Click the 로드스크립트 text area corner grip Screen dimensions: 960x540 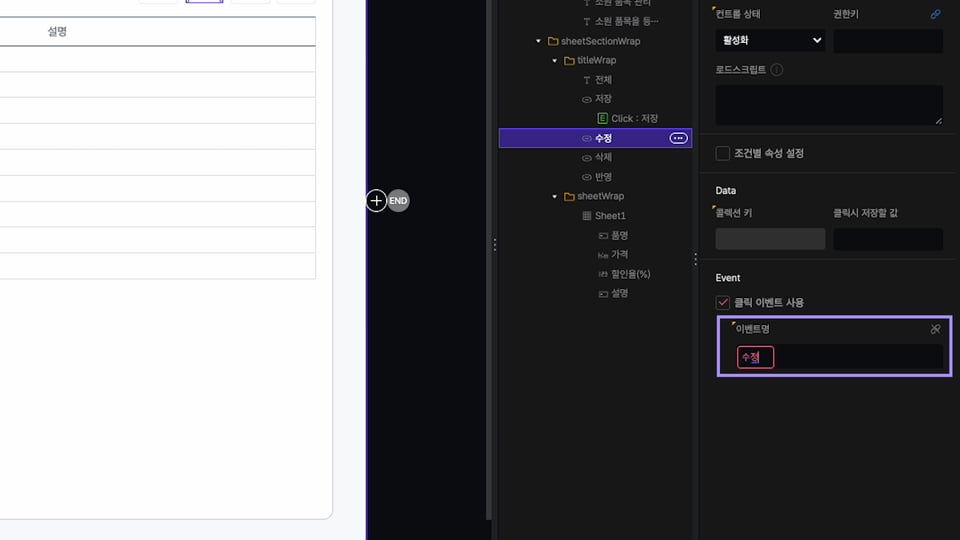click(x=939, y=121)
